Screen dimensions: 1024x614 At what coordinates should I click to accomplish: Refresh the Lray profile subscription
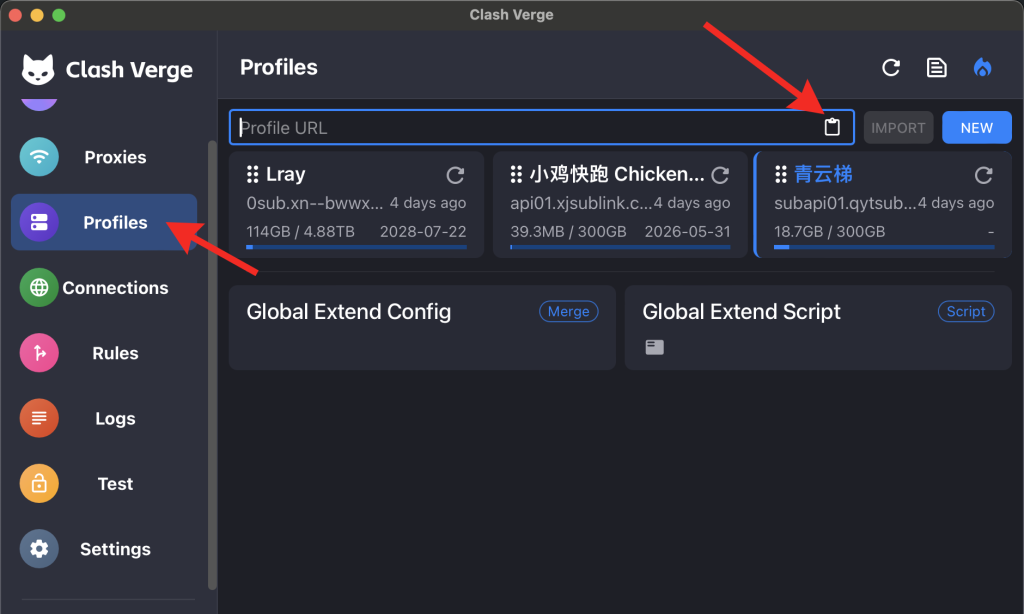455,175
